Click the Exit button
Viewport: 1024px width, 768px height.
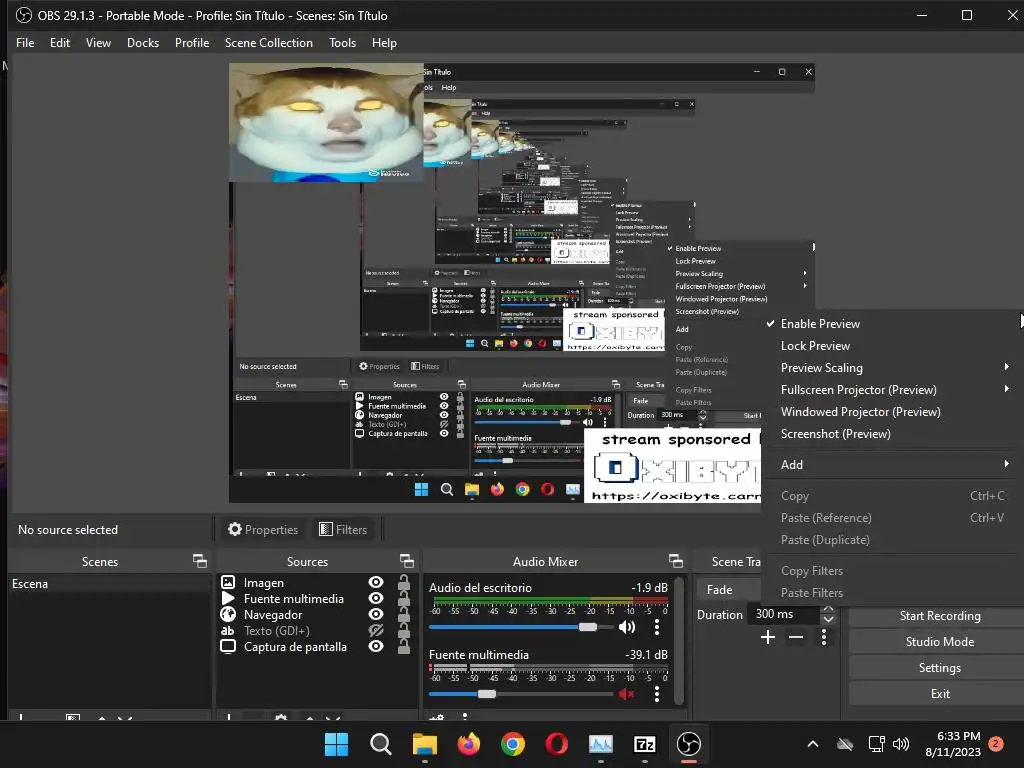point(940,694)
